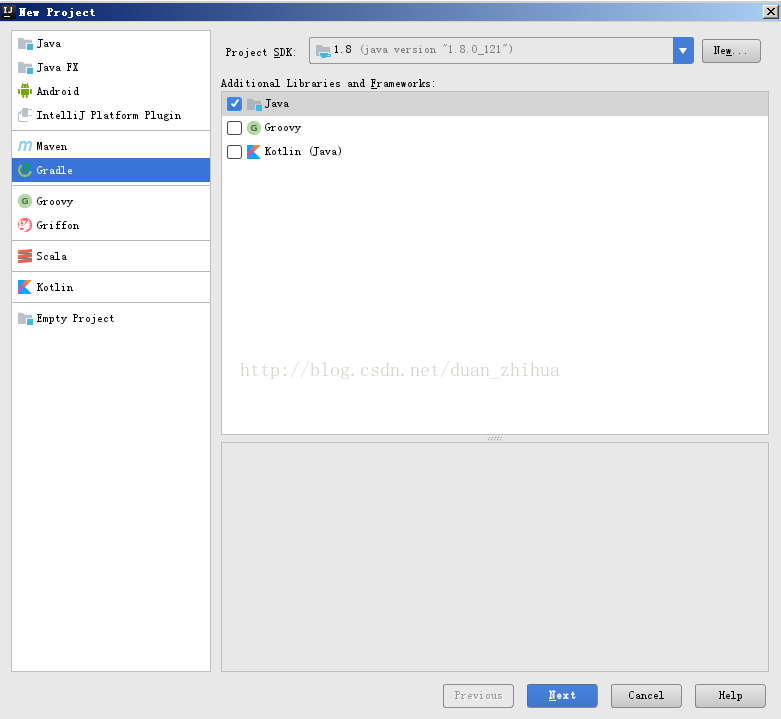Select the 'Empty Project' type label

[75, 319]
